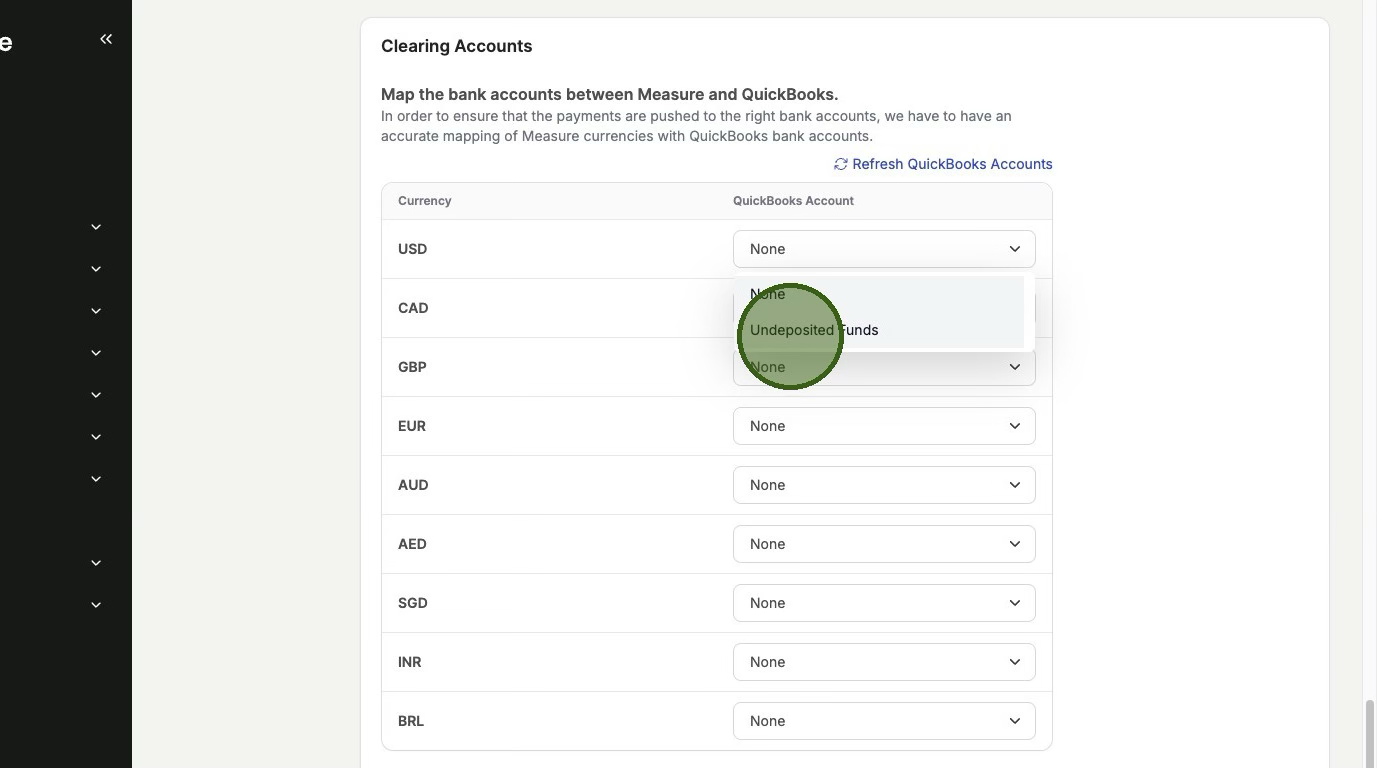1377x768 pixels.
Task: Click the "Clearing Accounts" section heading
Action: [456, 46]
